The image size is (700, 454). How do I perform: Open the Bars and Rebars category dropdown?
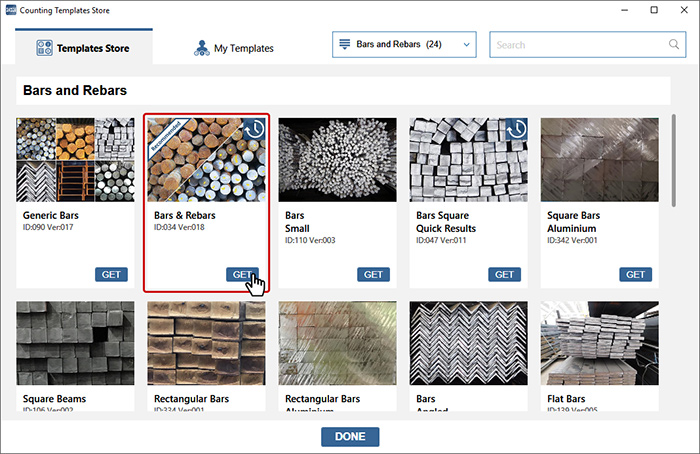pos(405,45)
